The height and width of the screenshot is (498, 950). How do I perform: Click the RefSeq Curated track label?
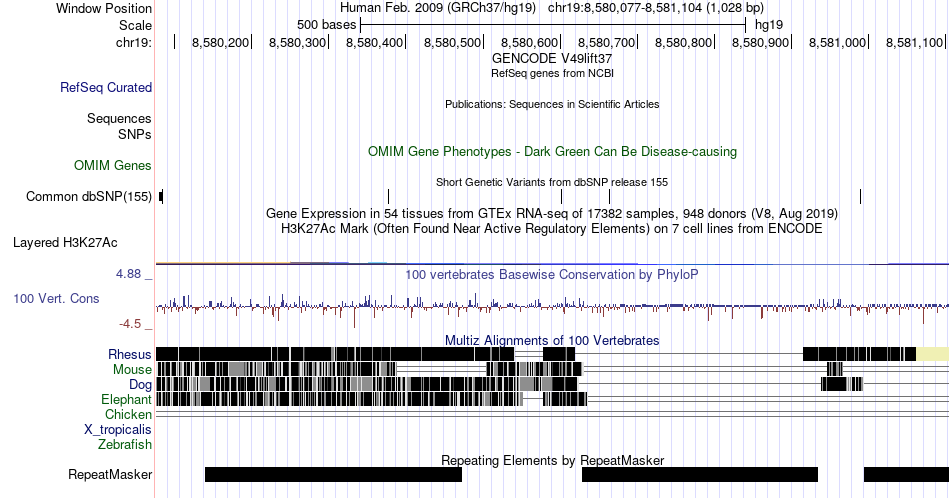click(x=105, y=87)
